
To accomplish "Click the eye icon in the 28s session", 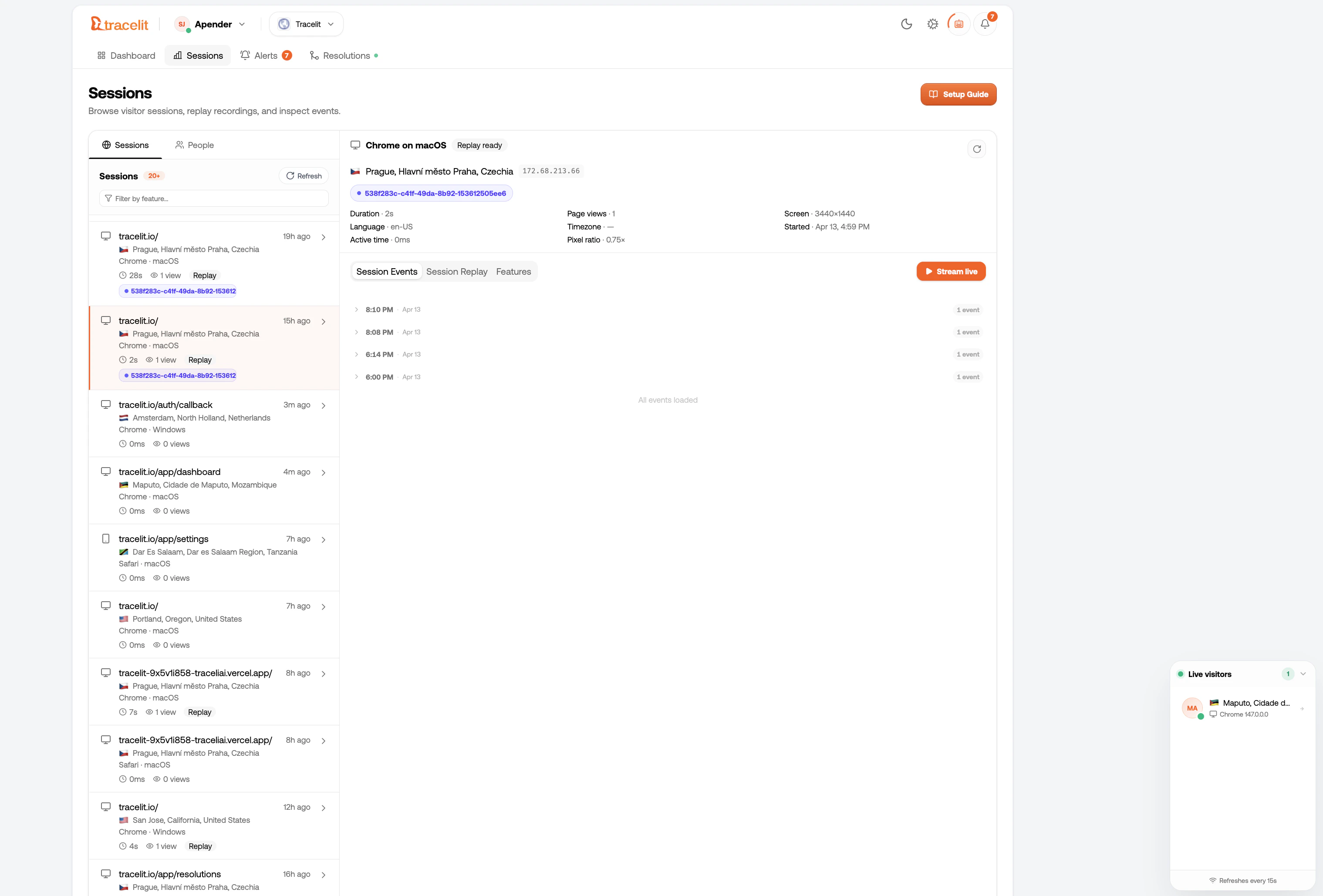I will [x=154, y=276].
